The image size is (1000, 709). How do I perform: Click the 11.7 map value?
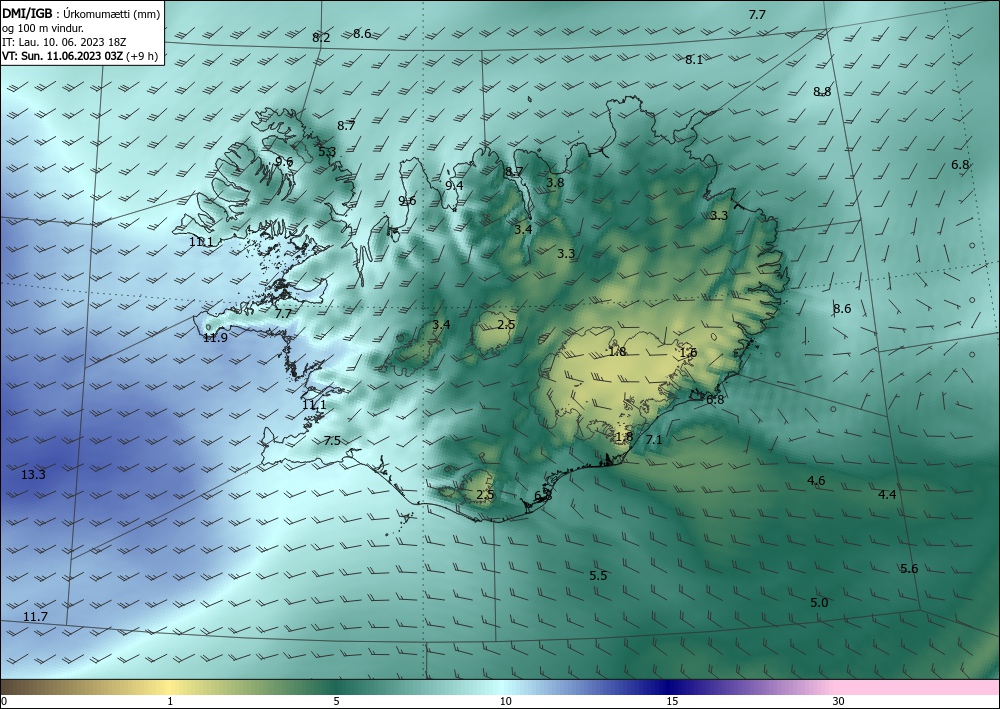[x=35, y=617]
